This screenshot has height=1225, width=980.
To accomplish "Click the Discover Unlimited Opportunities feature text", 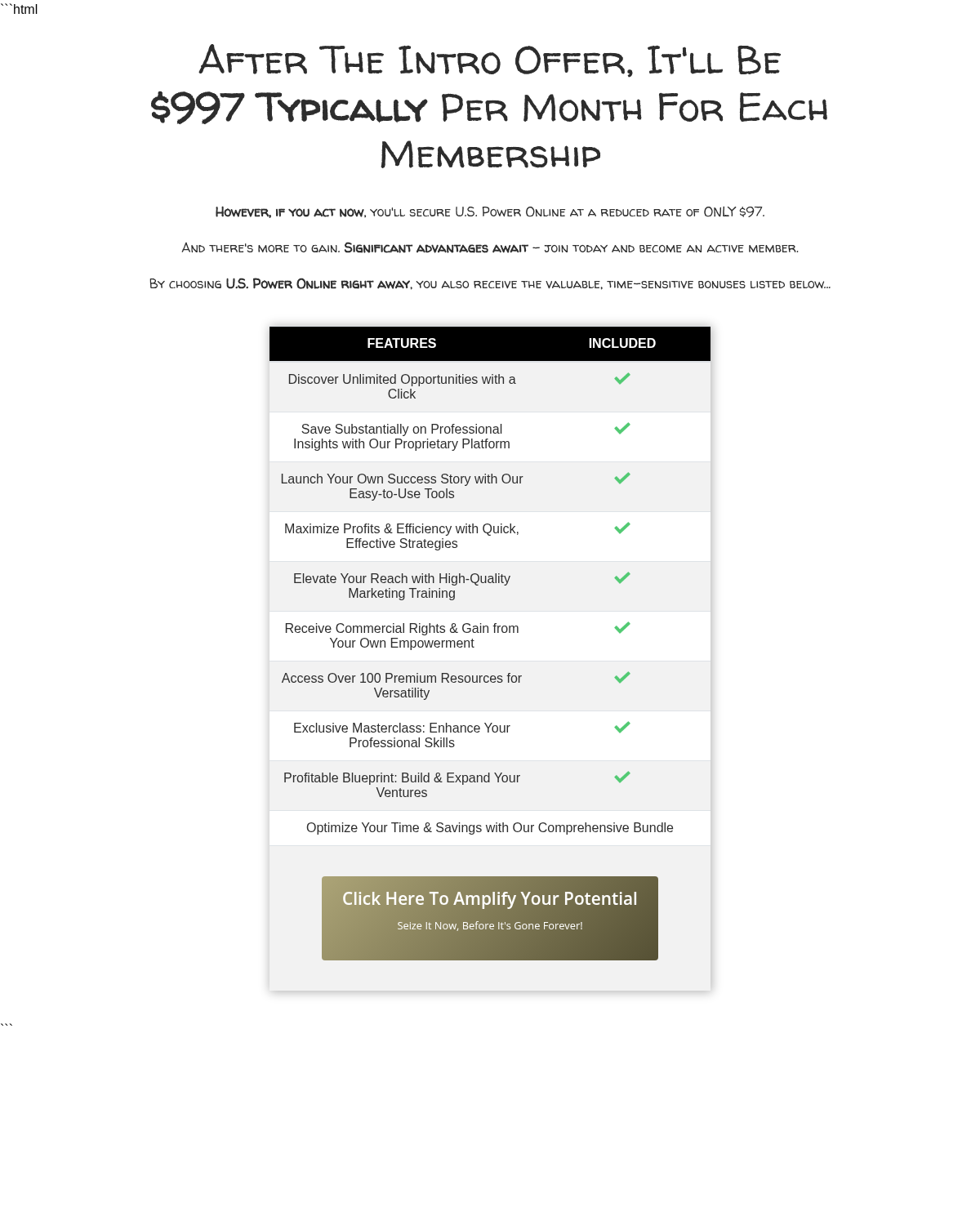I will click(x=402, y=387).
